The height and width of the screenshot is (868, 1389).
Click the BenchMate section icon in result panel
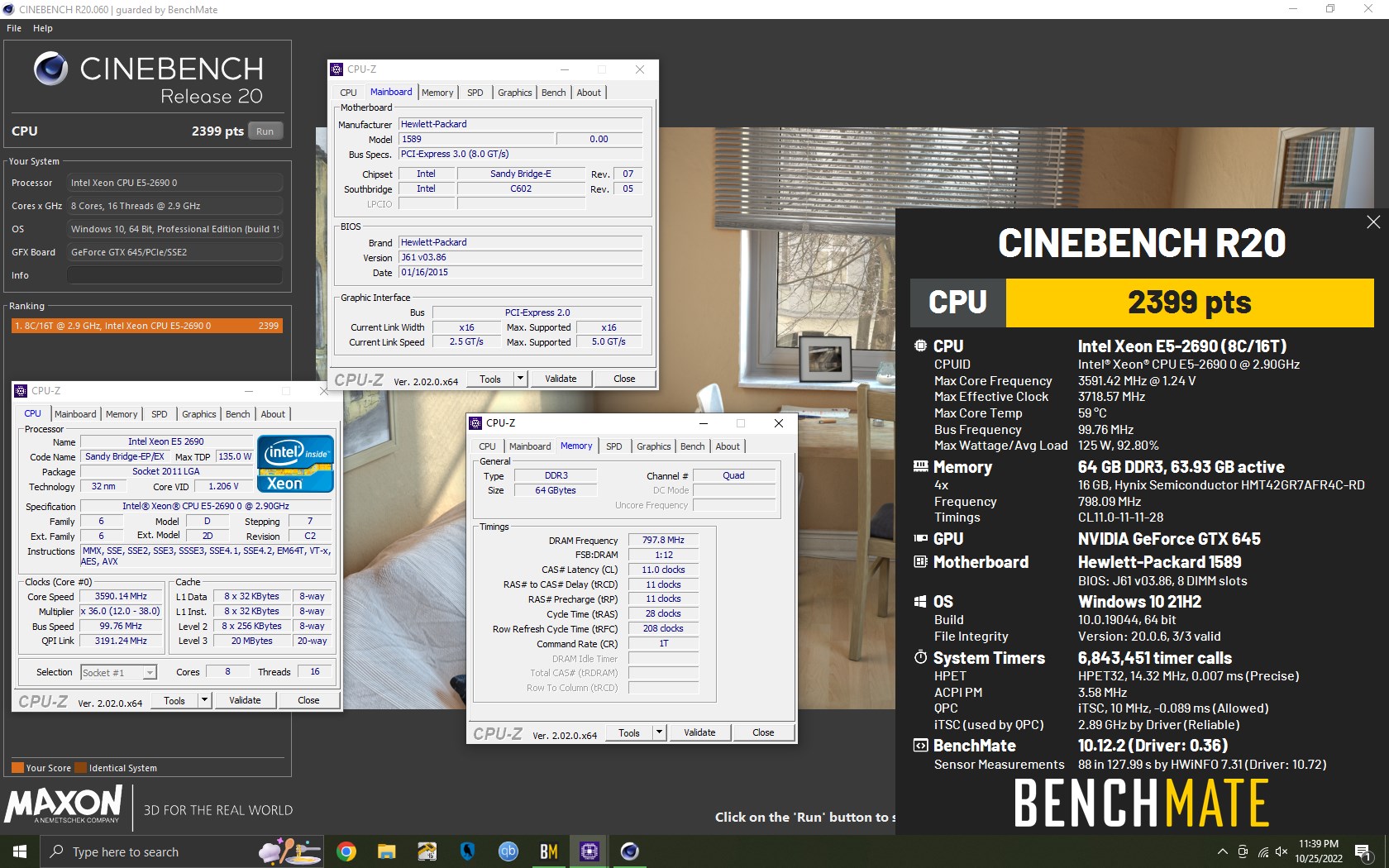click(x=920, y=746)
